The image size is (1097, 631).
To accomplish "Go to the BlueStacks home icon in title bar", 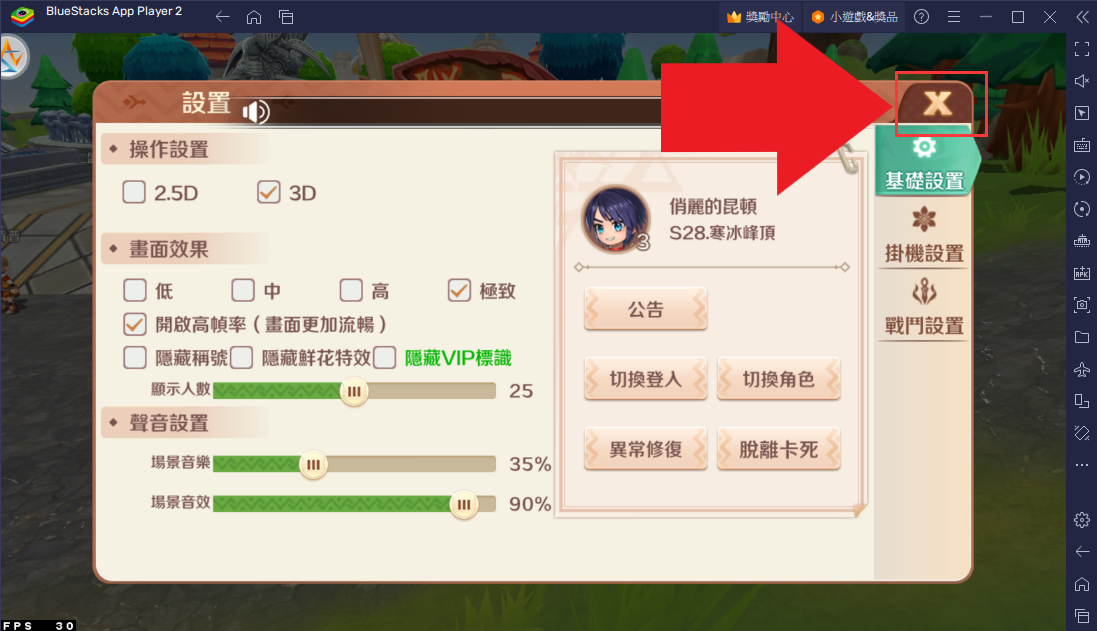I will tap(254, 17).
